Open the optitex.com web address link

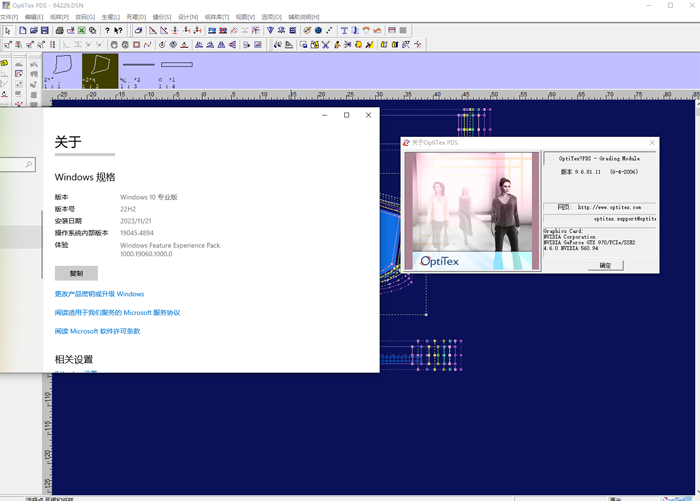(x=609, y=207)
